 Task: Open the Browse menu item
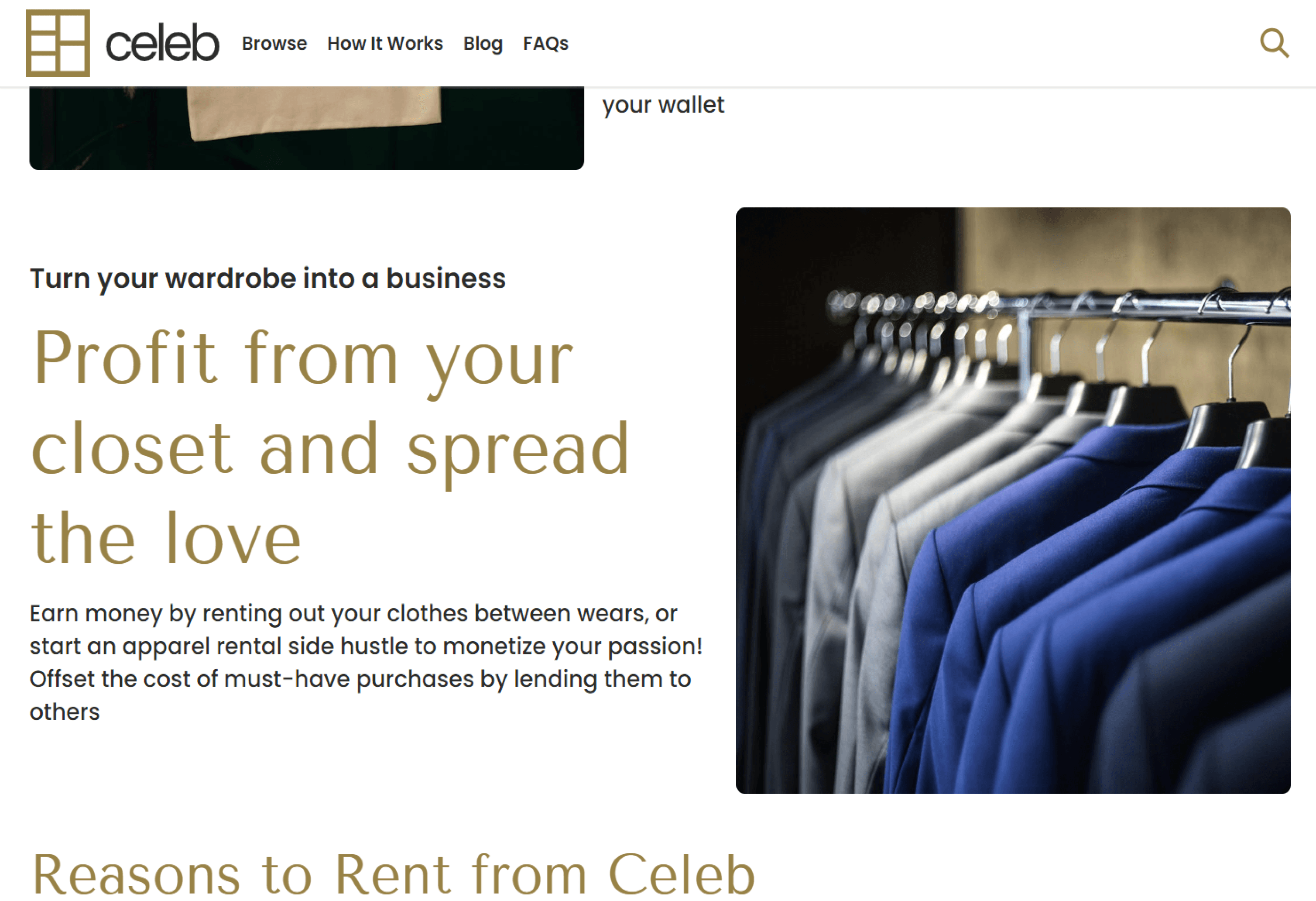coord(274,44)
